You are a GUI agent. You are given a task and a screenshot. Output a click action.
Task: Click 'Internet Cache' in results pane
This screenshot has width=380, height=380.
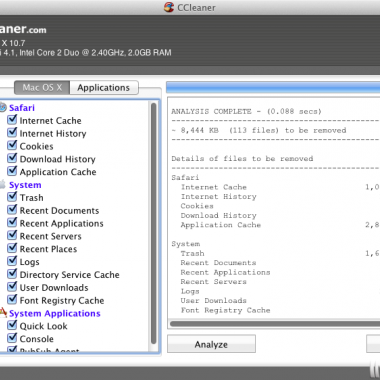[x=214, y=187]
